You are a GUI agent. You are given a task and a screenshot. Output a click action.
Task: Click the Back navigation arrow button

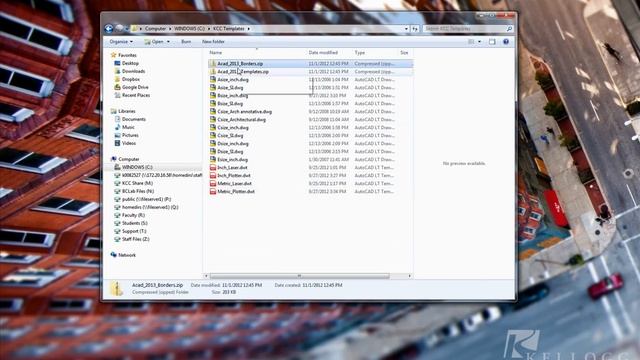pos(109,29)
